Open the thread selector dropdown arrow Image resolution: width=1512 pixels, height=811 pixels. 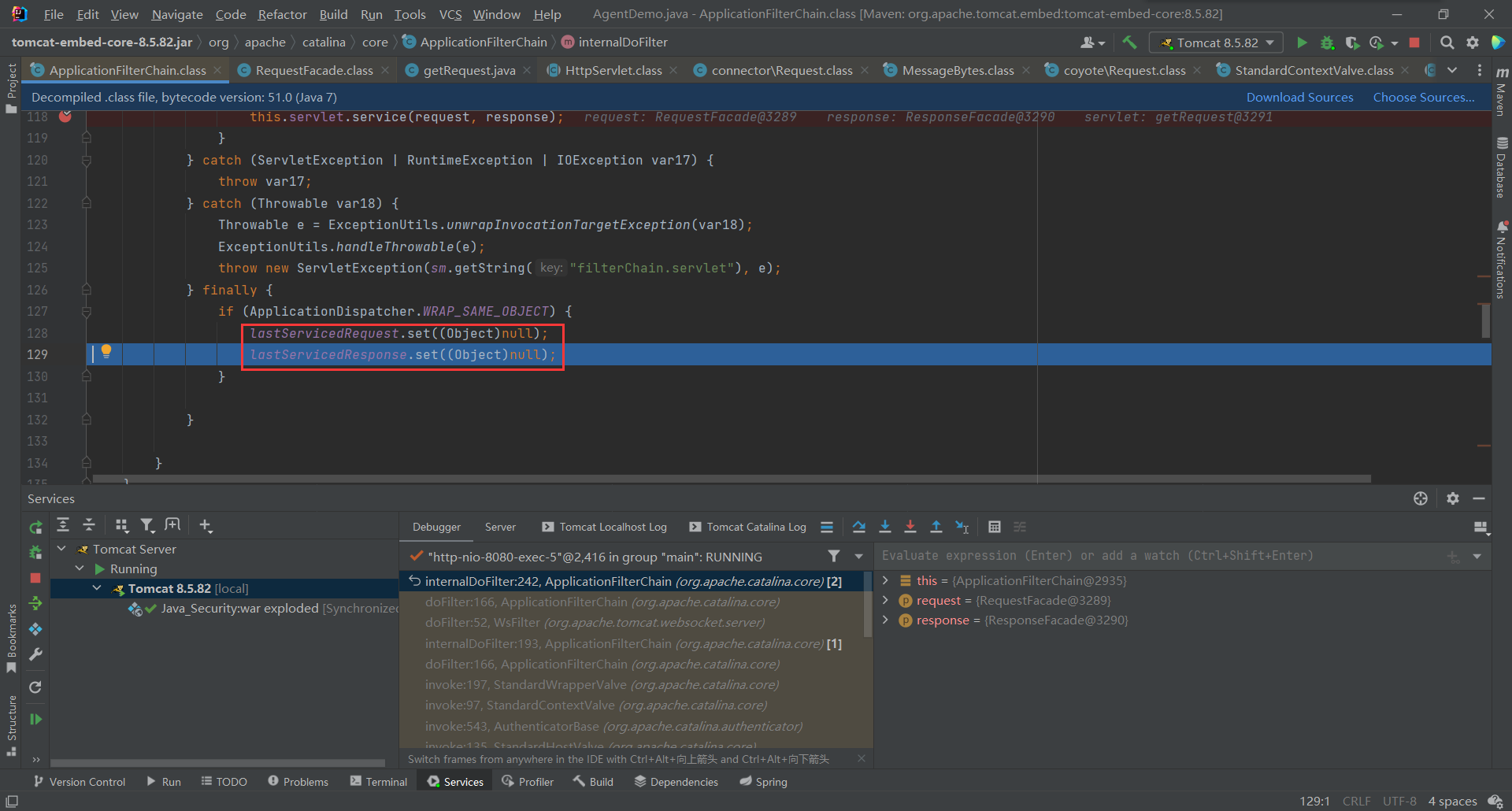point(859,557)
